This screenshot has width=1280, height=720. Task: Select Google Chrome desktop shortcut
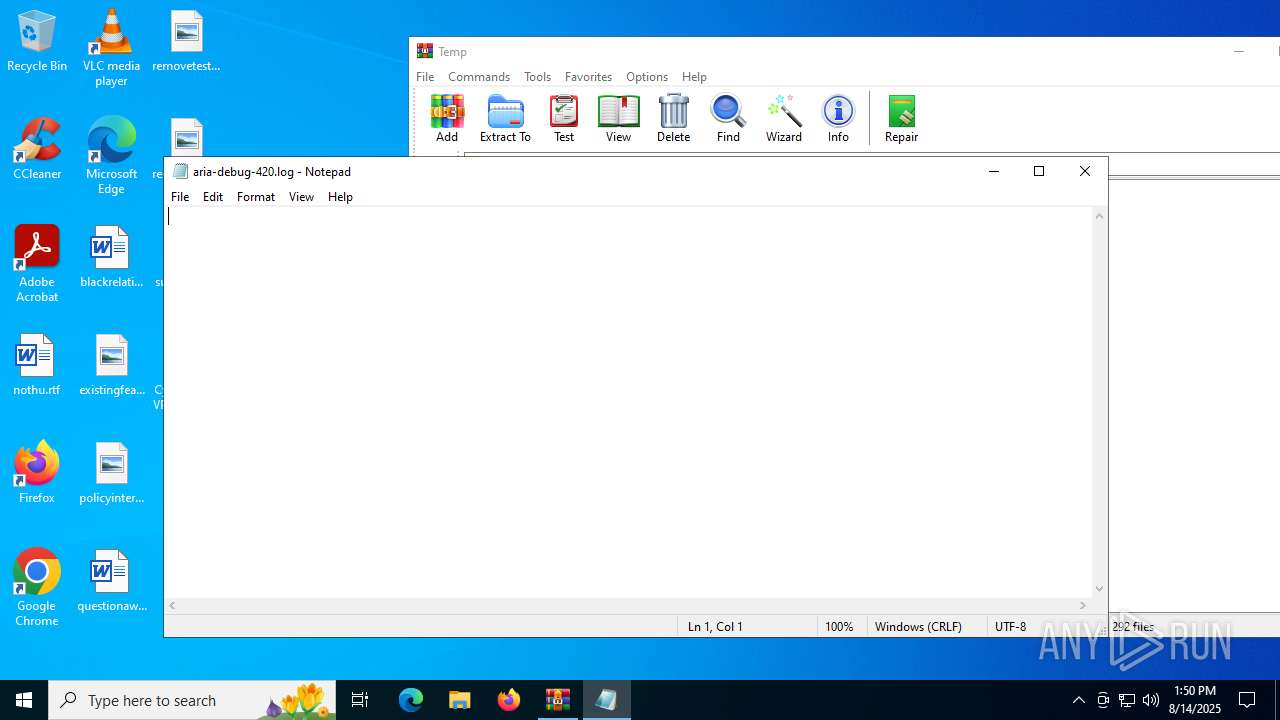coord(37,588)
